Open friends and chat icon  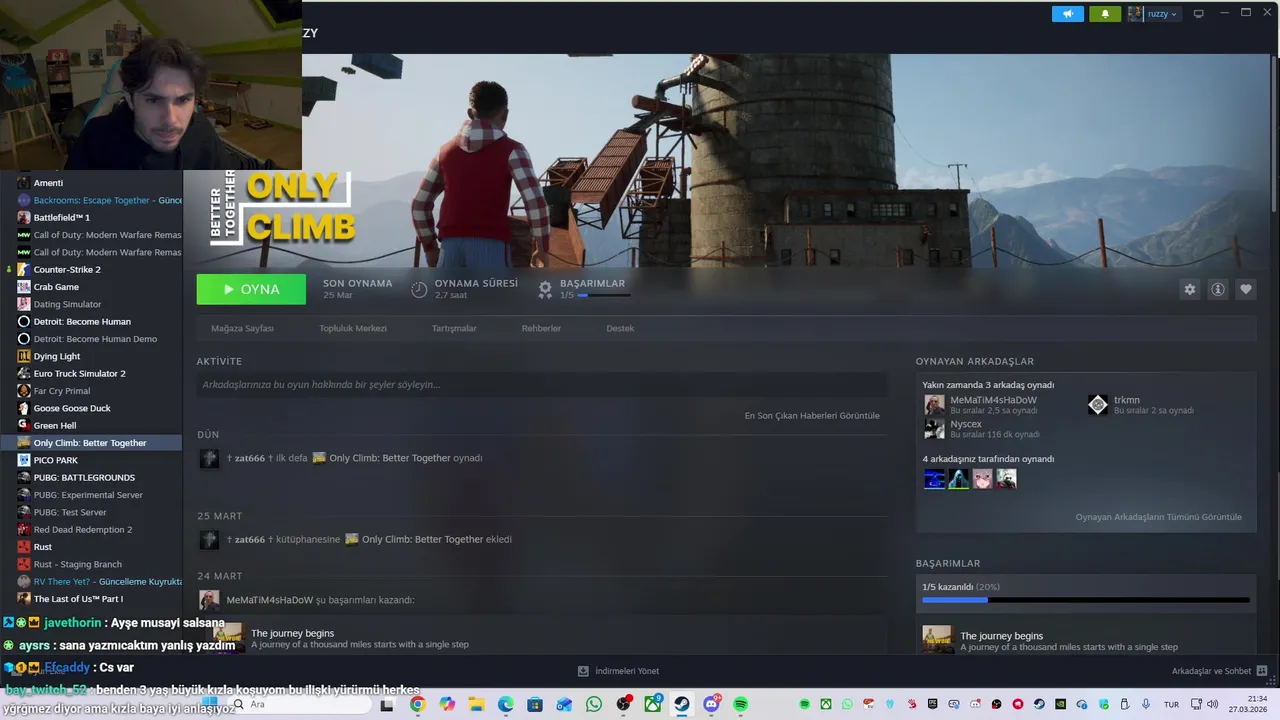[1261, 671]
